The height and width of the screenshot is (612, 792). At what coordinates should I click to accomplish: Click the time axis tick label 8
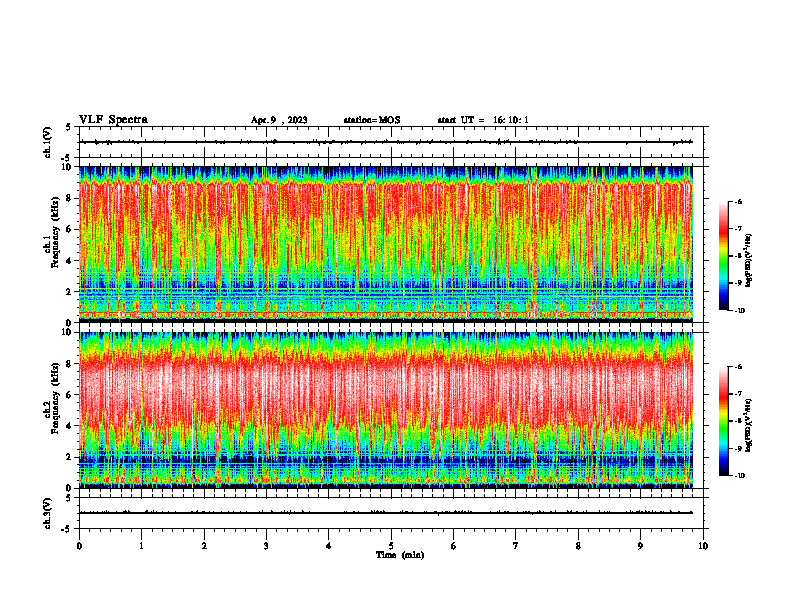578,546
